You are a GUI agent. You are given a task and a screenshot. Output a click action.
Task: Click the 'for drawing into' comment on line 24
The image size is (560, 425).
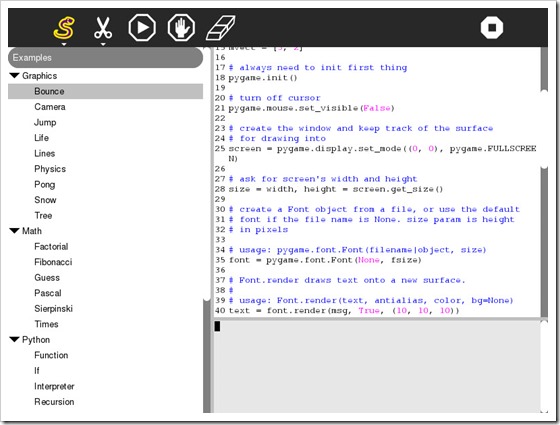[x=277, y=139]
